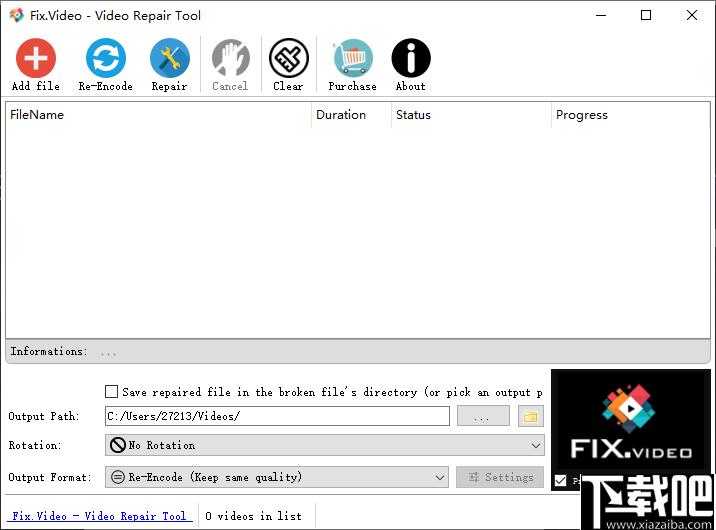Open the Fix.Video - Video Repair Tool link
Viewport: 716px width, 530px height.
(99, 516)
